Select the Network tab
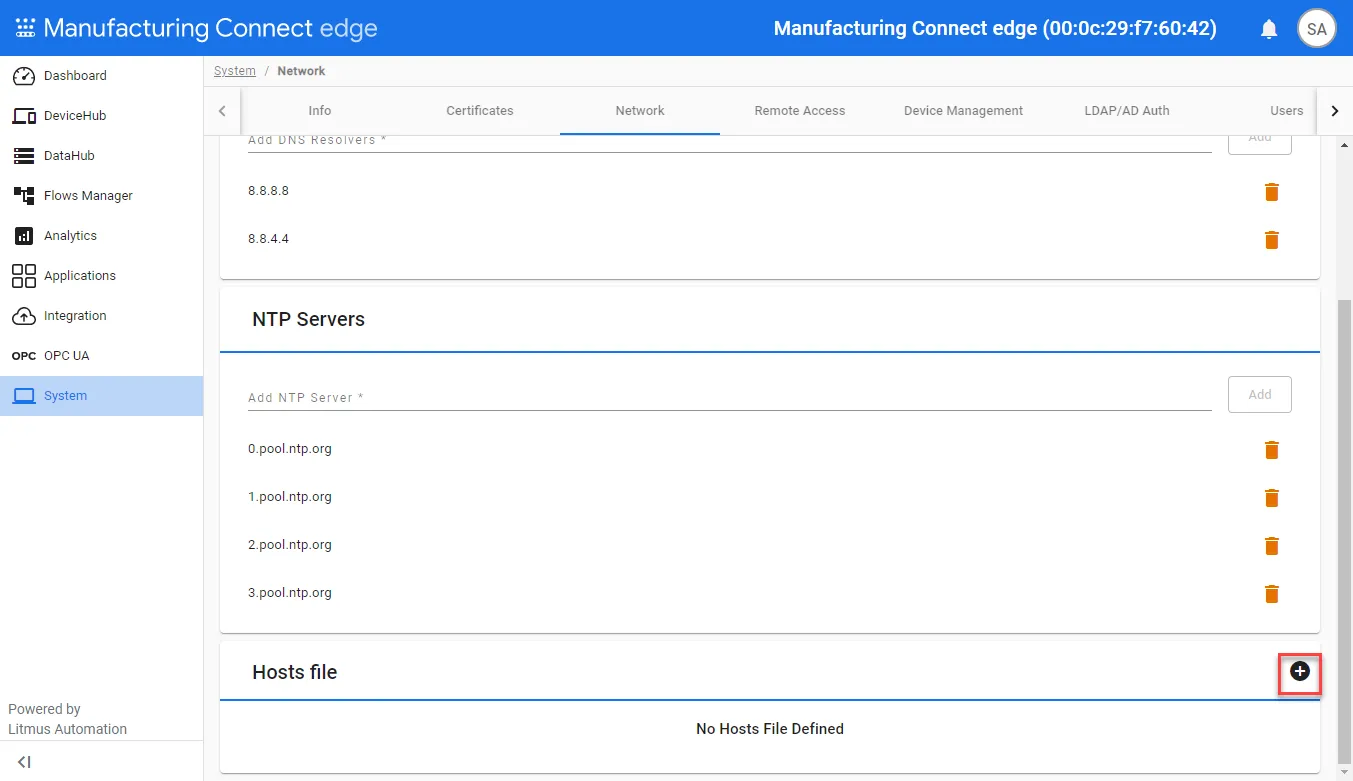The height and width of the screenshot is (781, 1353). point(640,111)
